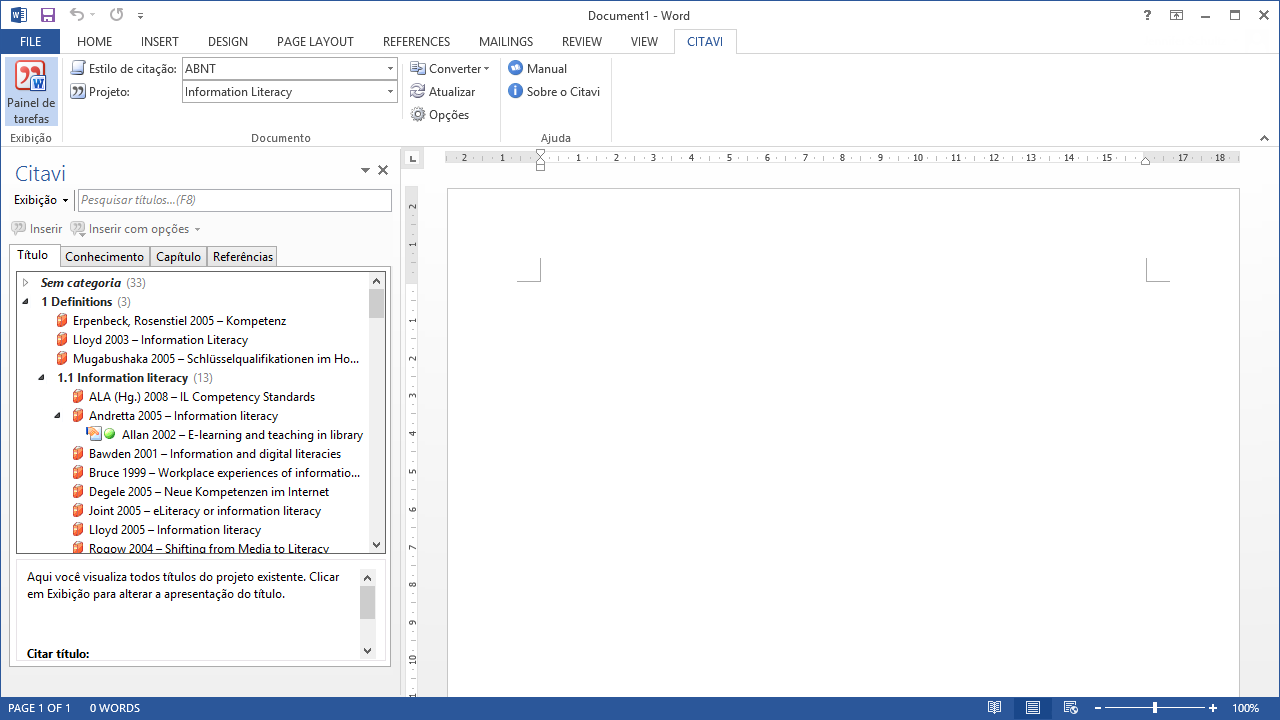Viewport: 1280px width, 720px height.
Task: Click 100% zoom level
Action: pos(1245,708)
